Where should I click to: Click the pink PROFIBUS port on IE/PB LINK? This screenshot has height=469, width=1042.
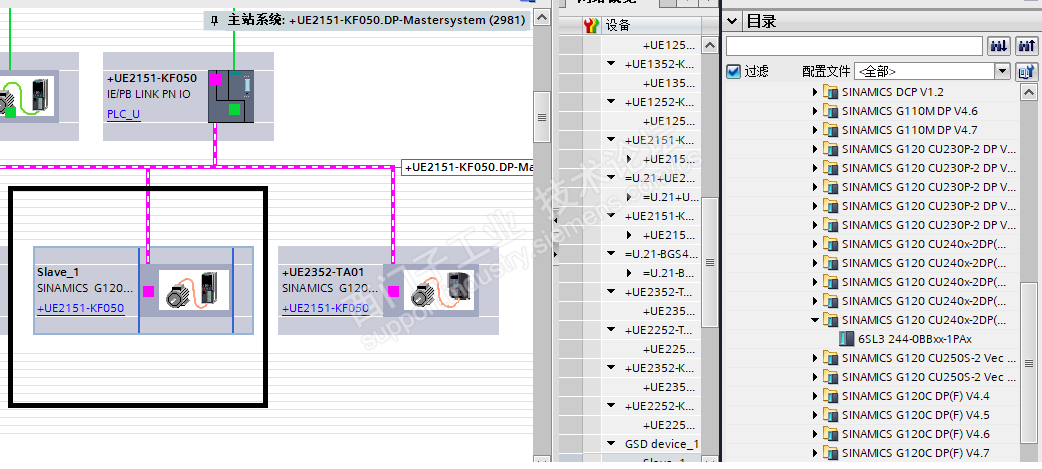(215, 80)
